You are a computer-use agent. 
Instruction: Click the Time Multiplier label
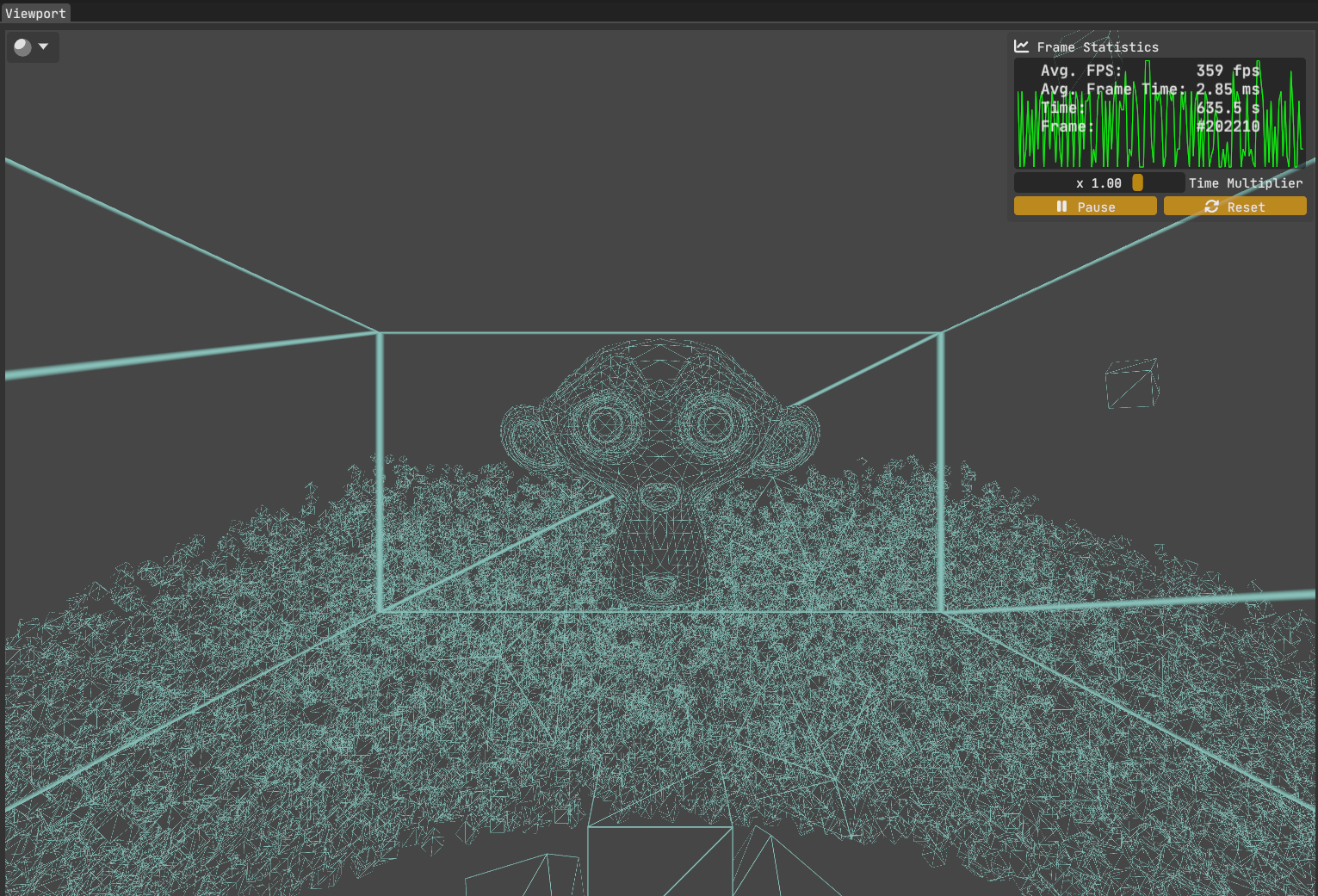pos(1245,183)
